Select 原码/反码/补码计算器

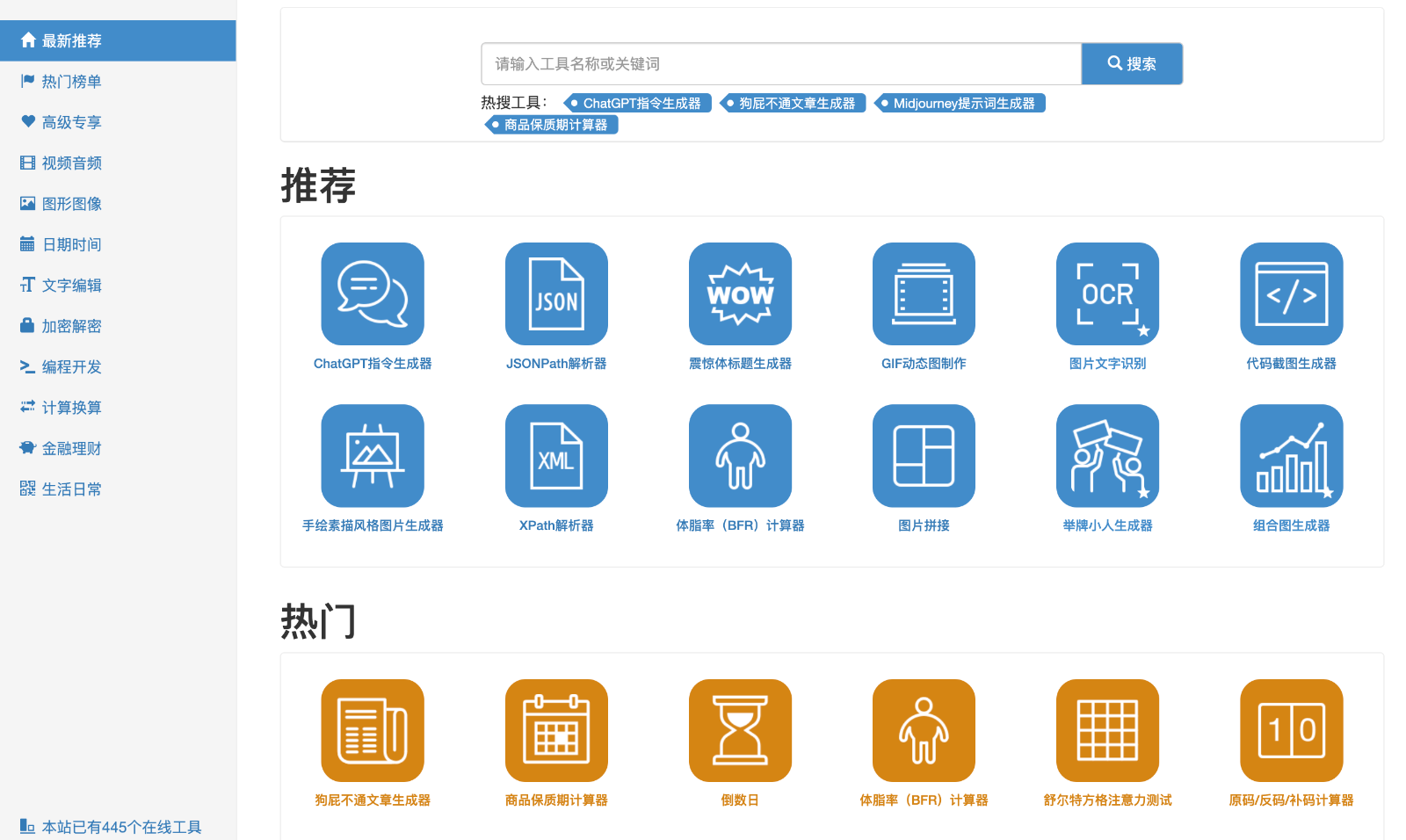pos(1291,730)
